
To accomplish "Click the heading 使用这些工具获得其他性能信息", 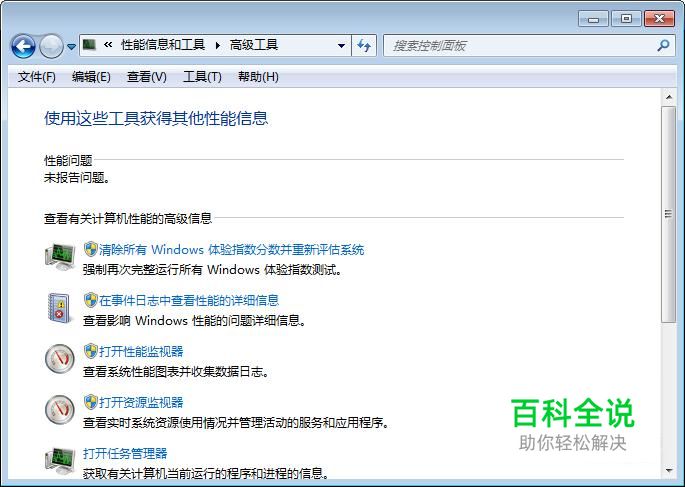I will [x=156, y=118].
